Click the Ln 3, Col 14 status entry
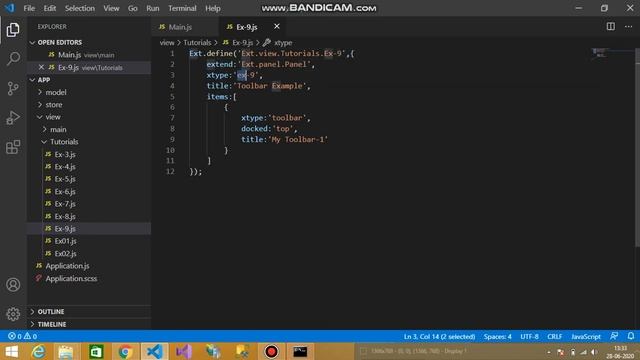 439,336
